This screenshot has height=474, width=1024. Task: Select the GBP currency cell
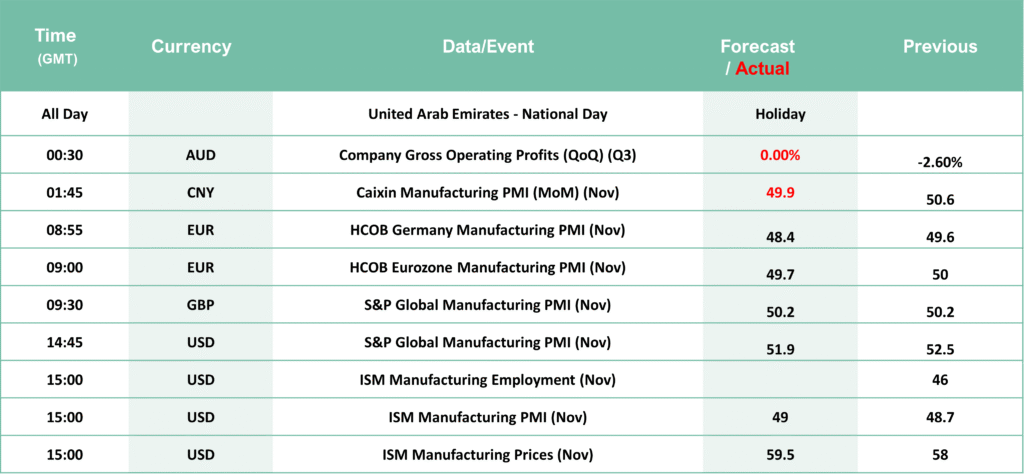tap(200, 305)
